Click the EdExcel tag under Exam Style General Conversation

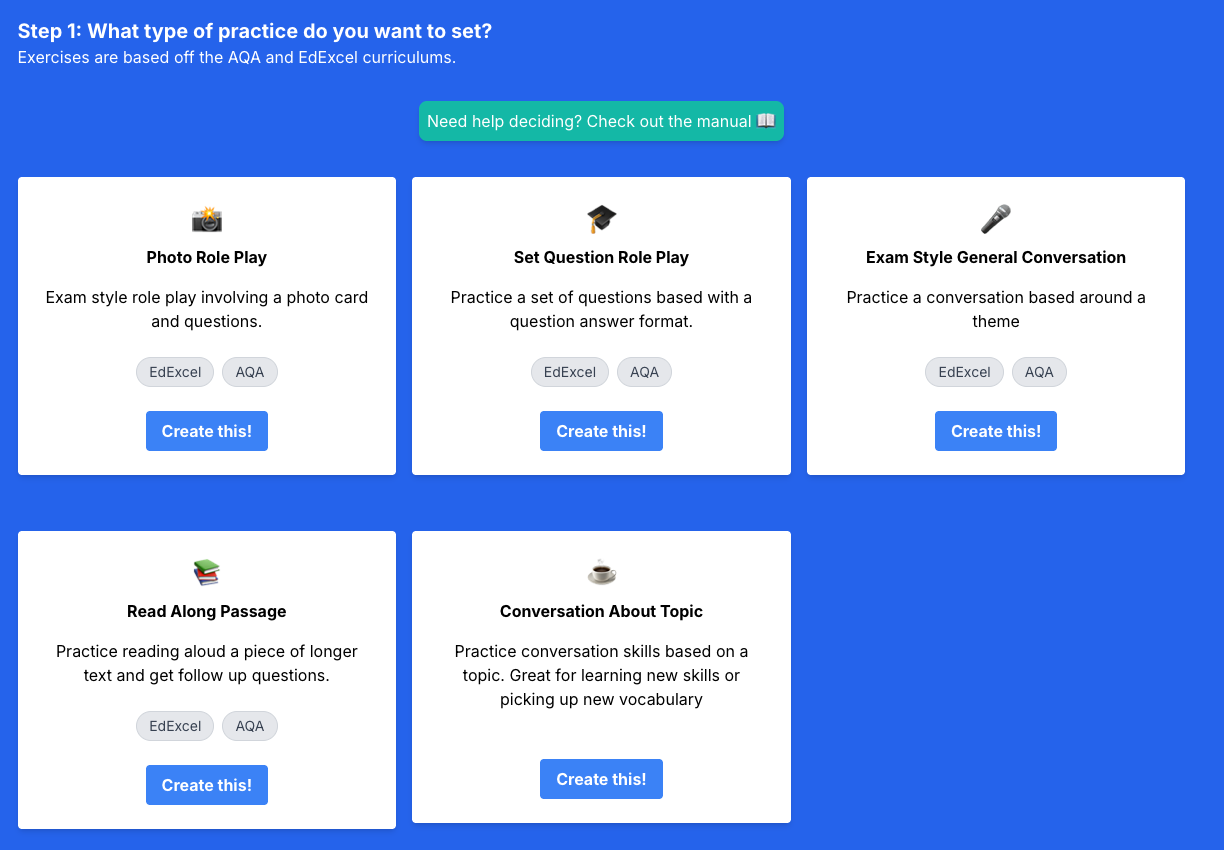click(x=964, y=372)
